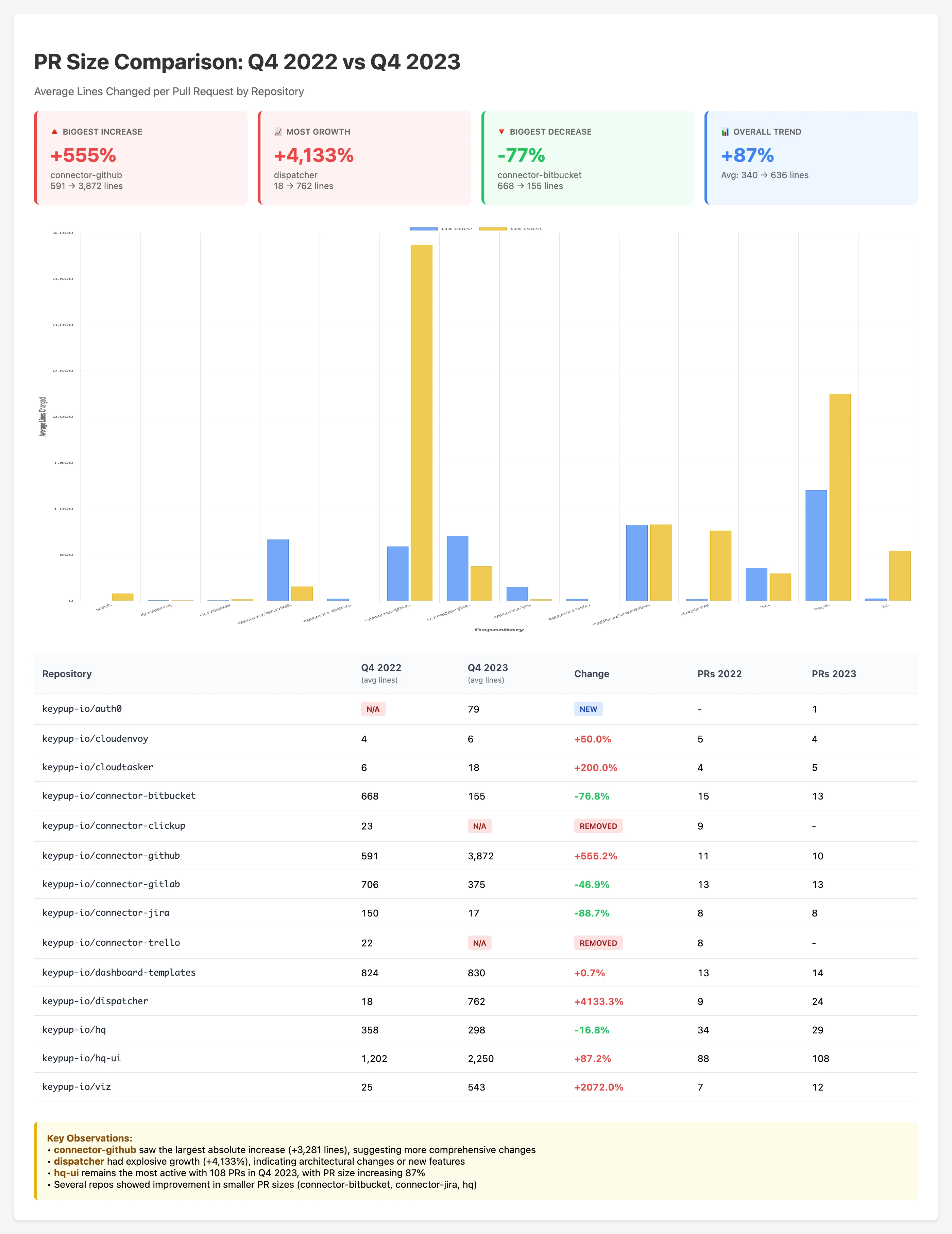Select keypup-io/connector-gitlab repository name
This screenshot has height=1234, width=952.
pos(111,884)
